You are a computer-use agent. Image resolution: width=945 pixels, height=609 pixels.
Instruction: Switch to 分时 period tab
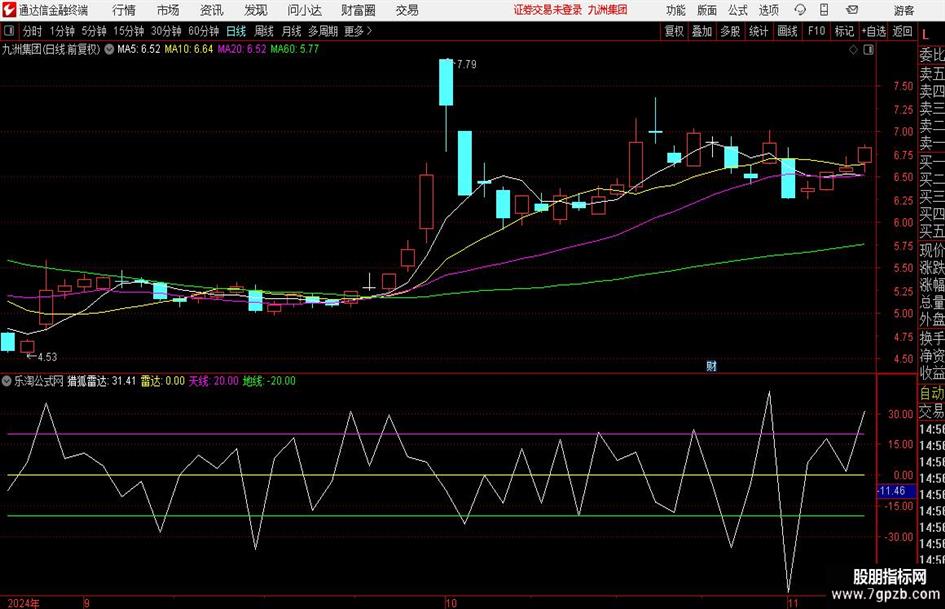[x=32, y=31]
